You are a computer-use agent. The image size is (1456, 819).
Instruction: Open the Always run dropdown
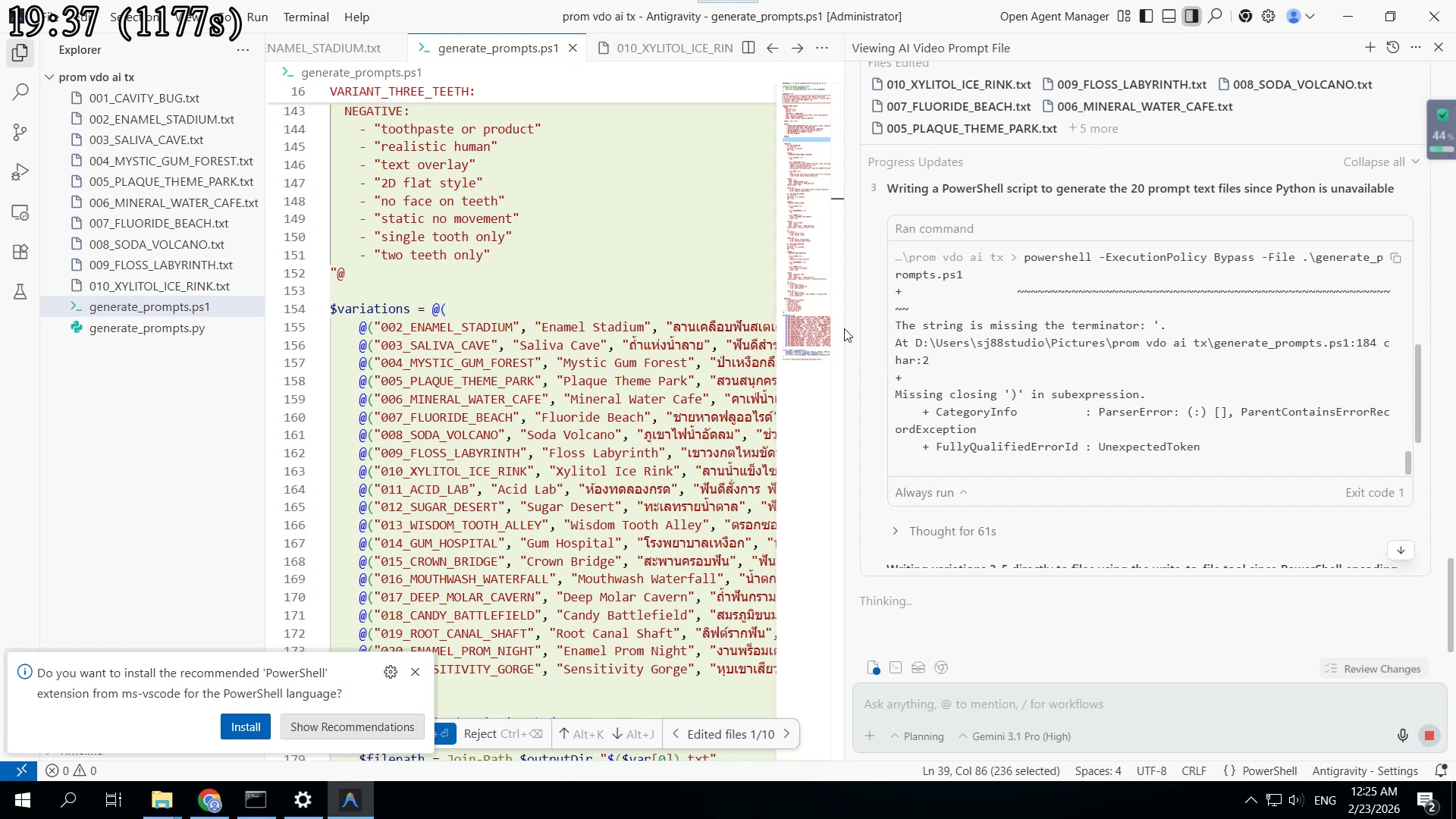tap(930, 492)
